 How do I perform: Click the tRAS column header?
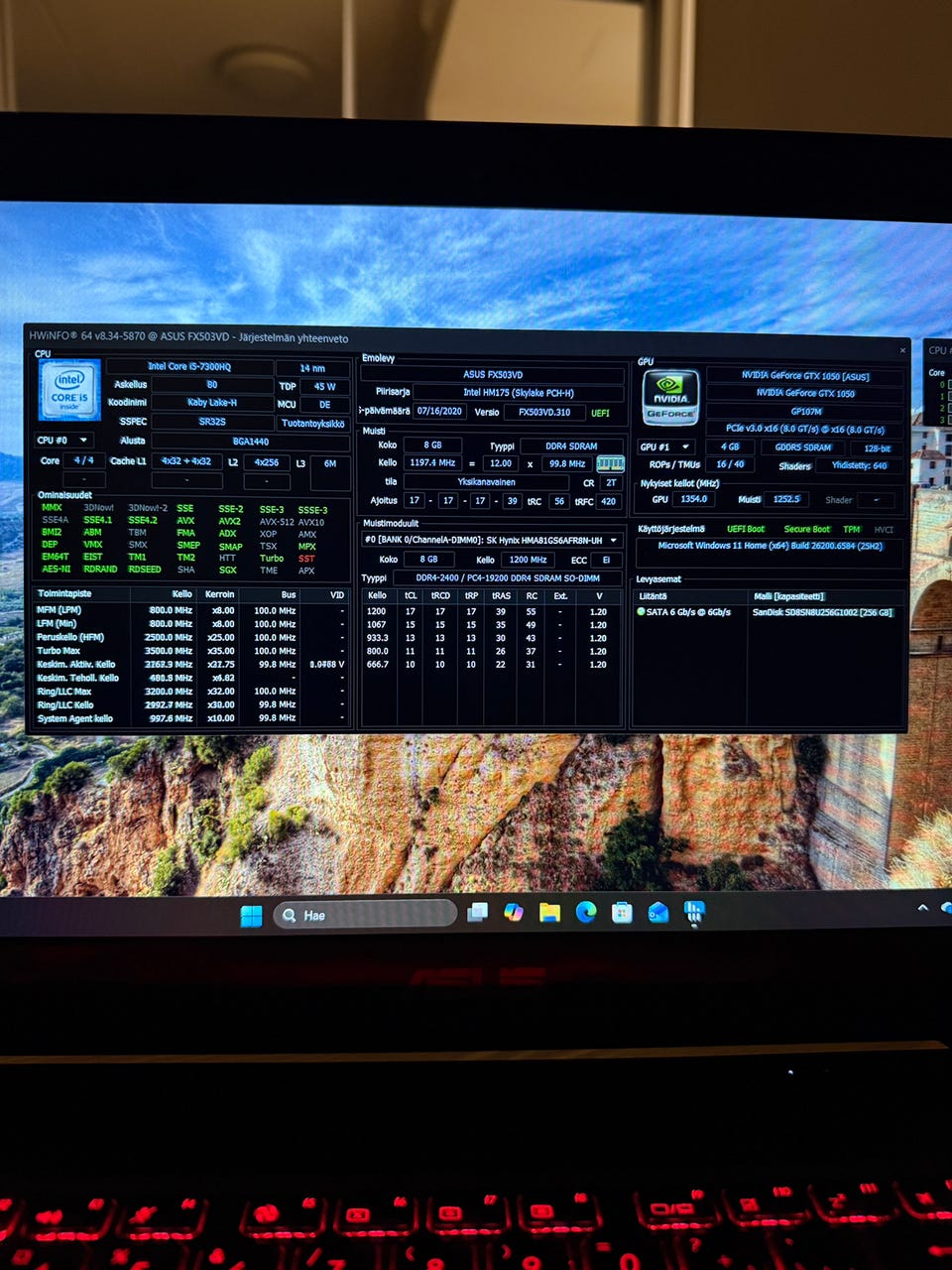501,595
